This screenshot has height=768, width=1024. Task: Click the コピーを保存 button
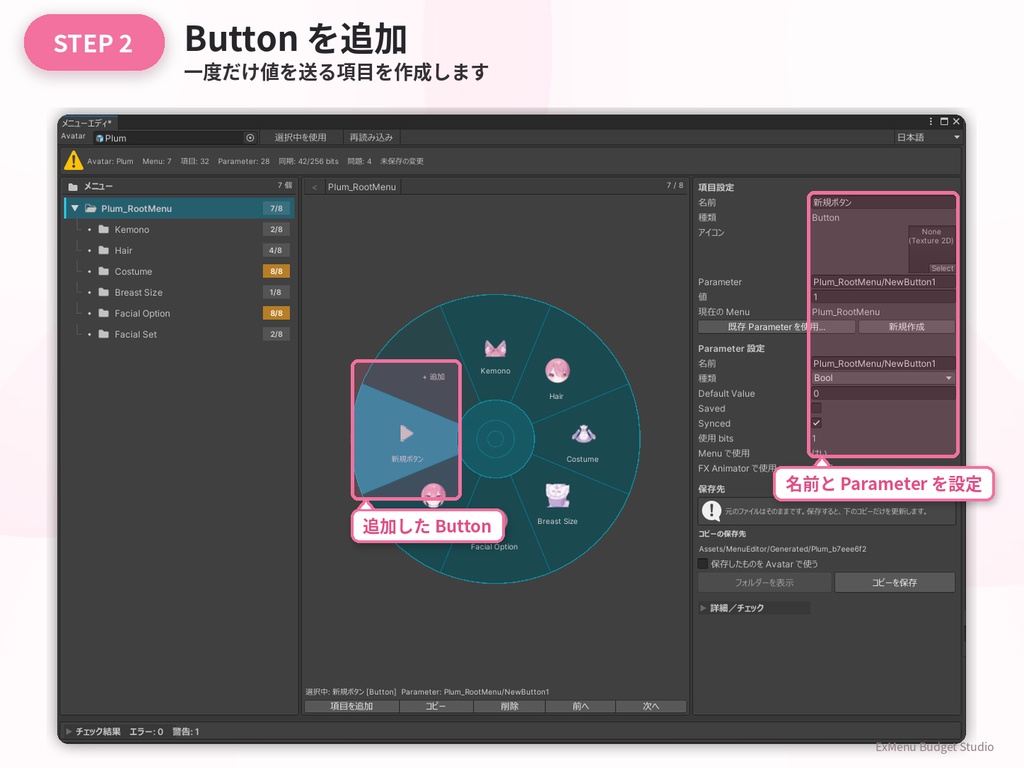(x=895, y=583)
